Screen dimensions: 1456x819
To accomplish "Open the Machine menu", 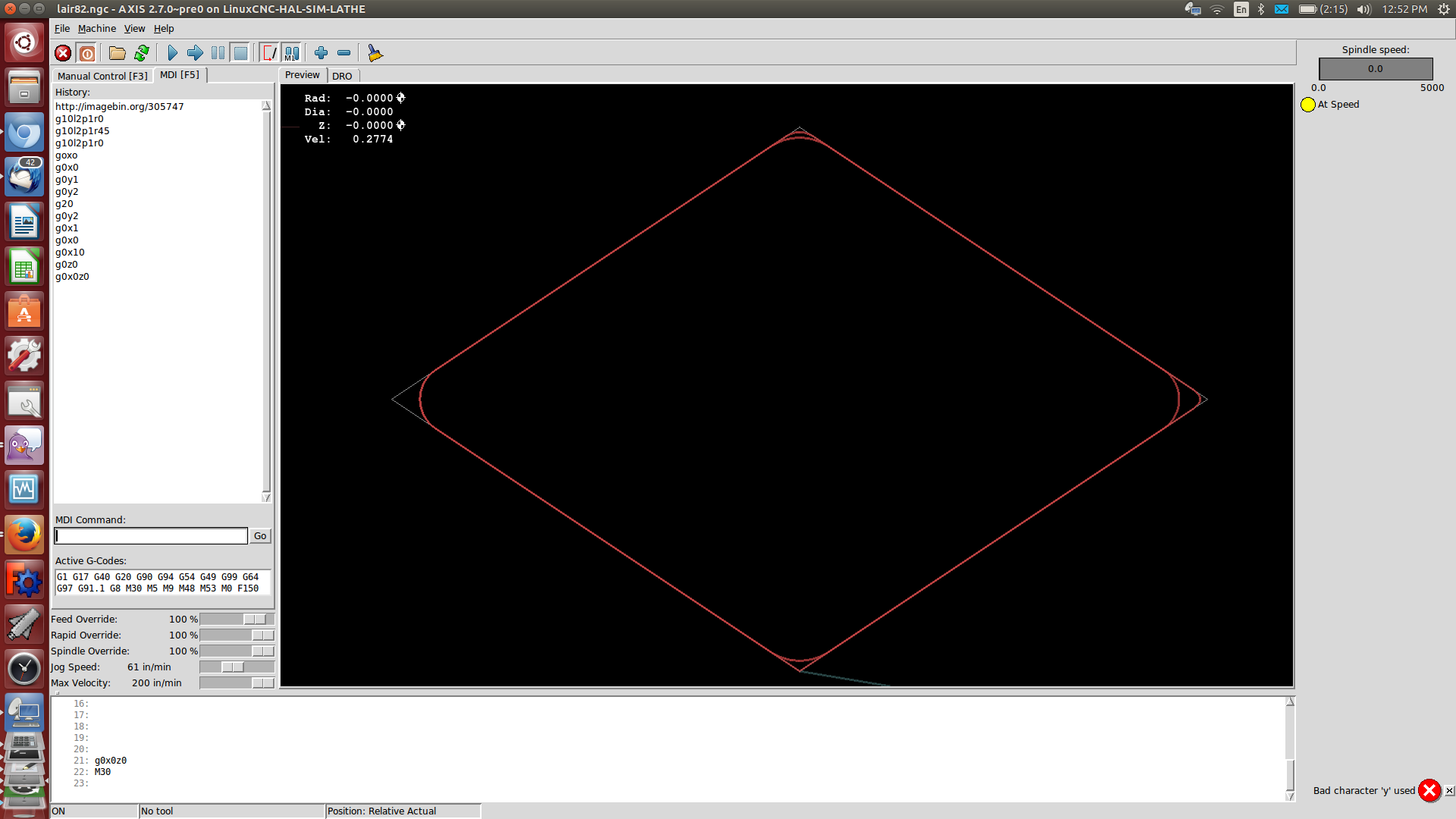I will [97, 29].
